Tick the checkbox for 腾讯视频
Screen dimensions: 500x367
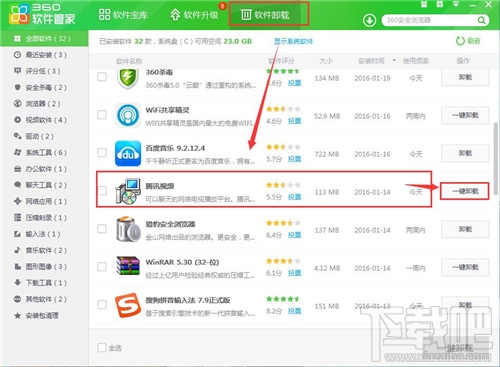(102, 191)
